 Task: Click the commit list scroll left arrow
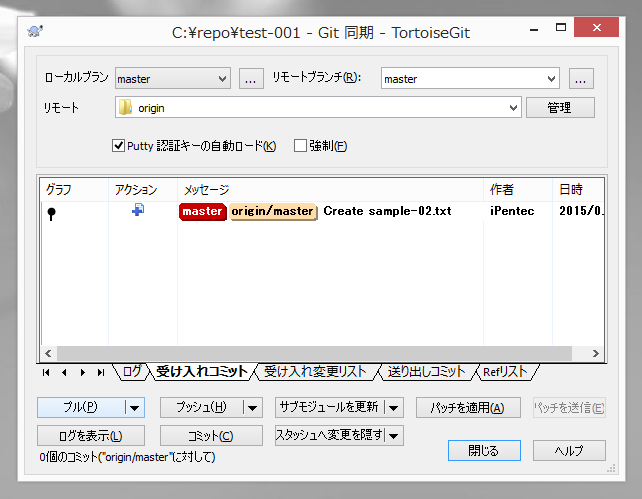click(x=48, y=353)
